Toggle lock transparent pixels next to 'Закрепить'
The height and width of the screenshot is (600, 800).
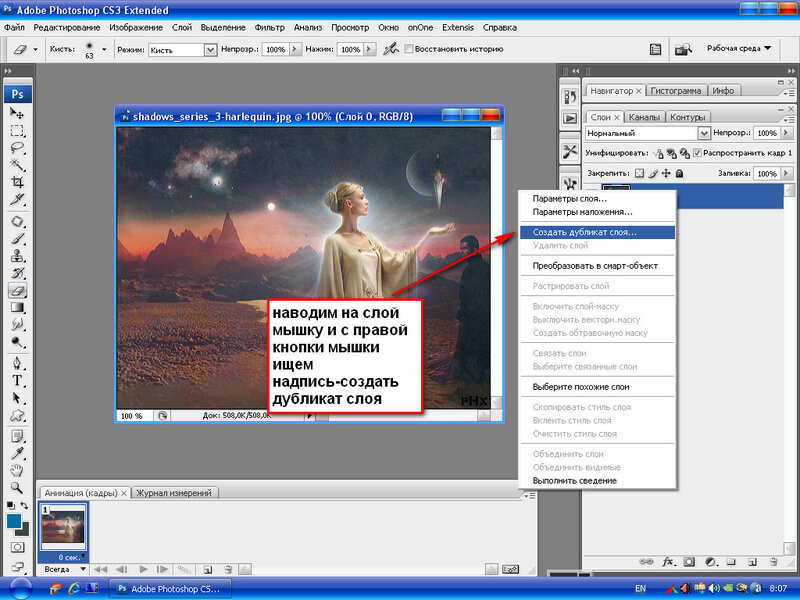(x=640, y=173)
